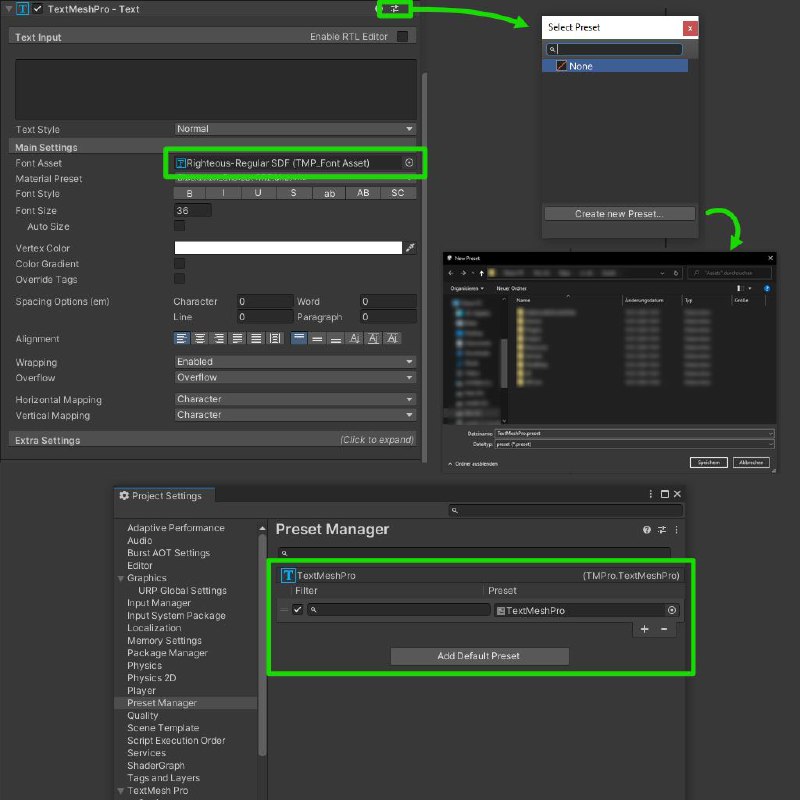This screenshot has width=800, height=800.
Task: Open Input Manager settings in the sidebar
Action: click(159, 603)
